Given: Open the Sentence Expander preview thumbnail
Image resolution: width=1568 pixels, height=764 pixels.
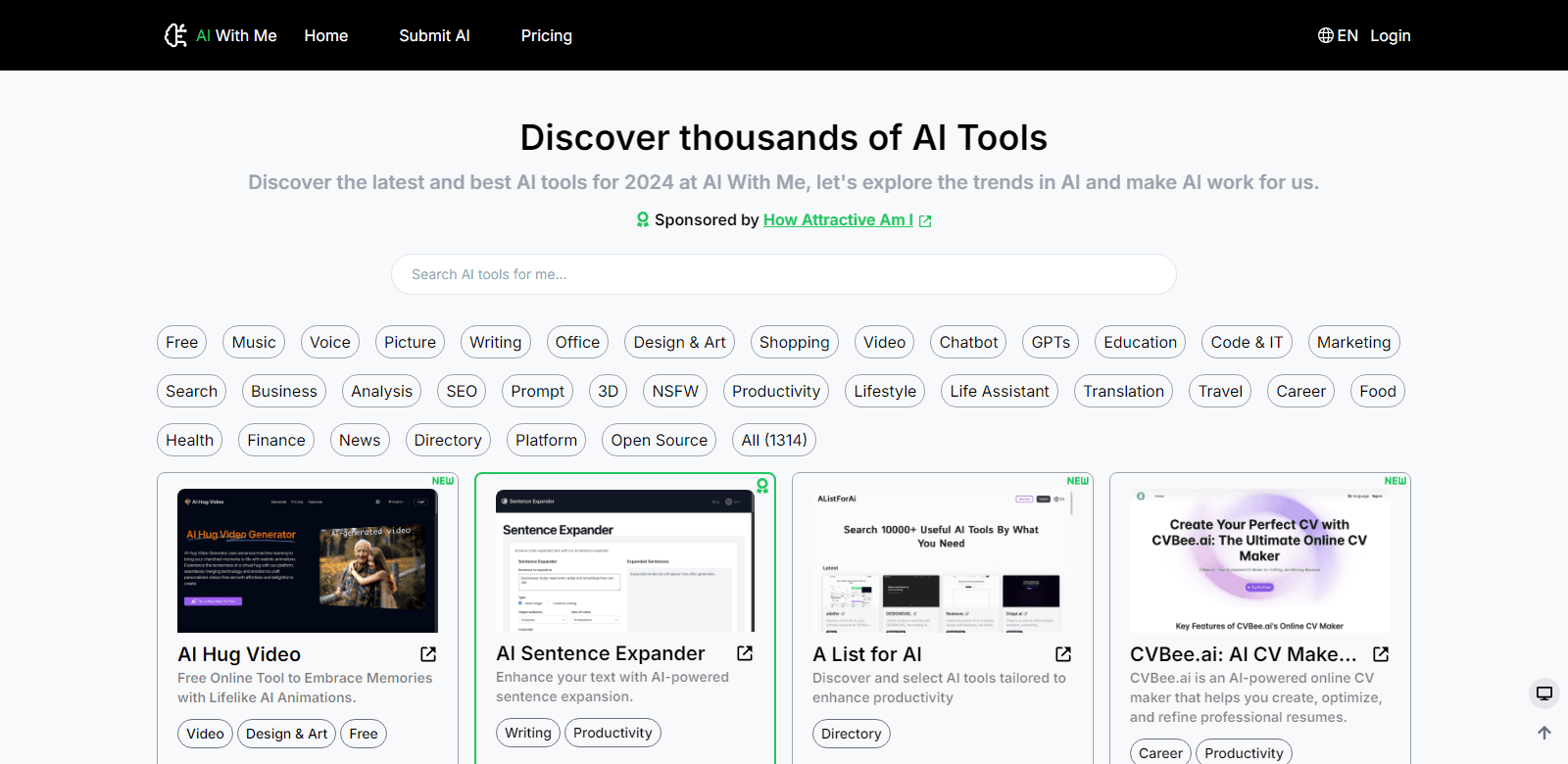Looking at the screenshot, I should click(625, 560).
